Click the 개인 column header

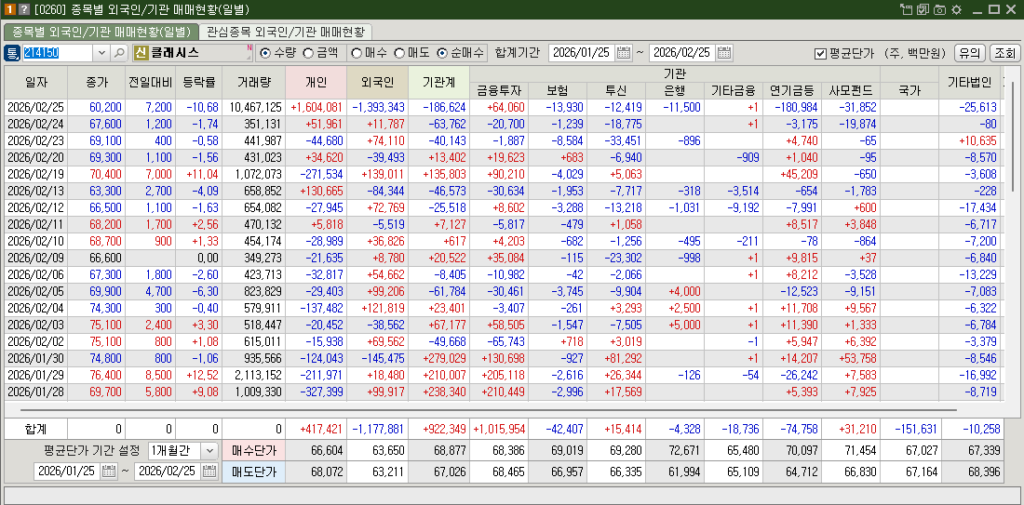coord(316,82)
